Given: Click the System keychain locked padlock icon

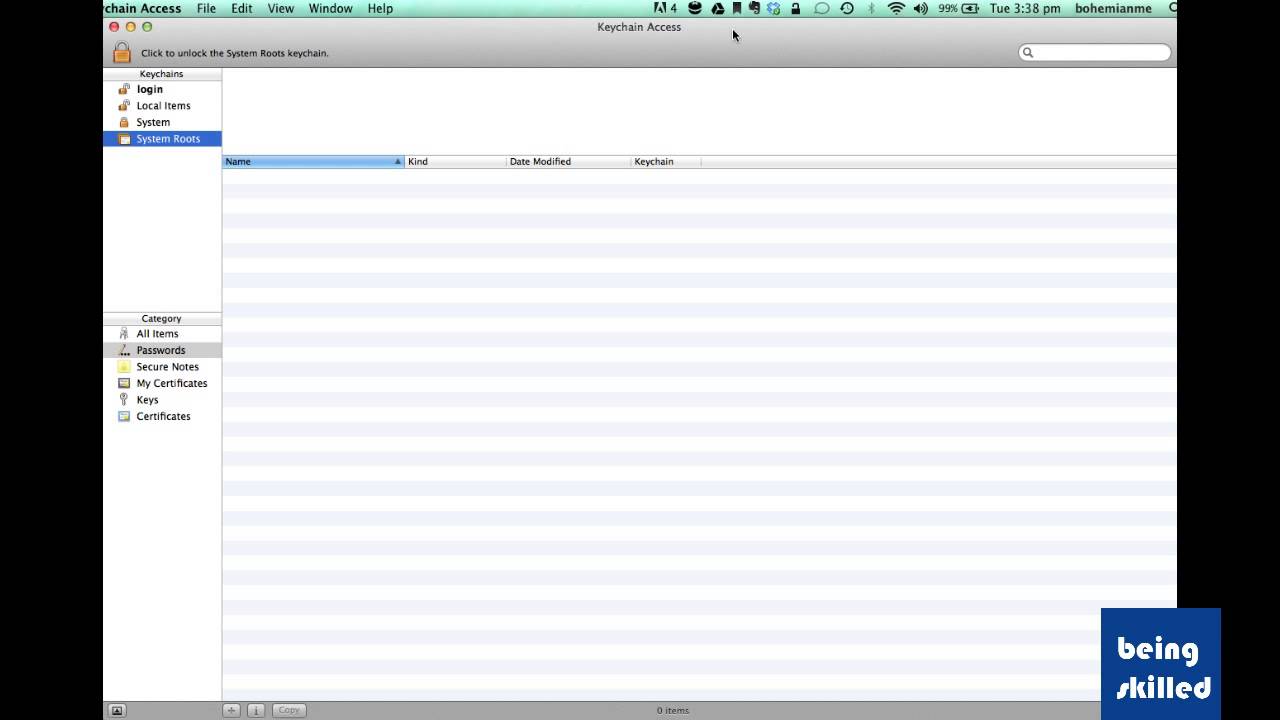Looking at the screenshot, I should [124, 122].
